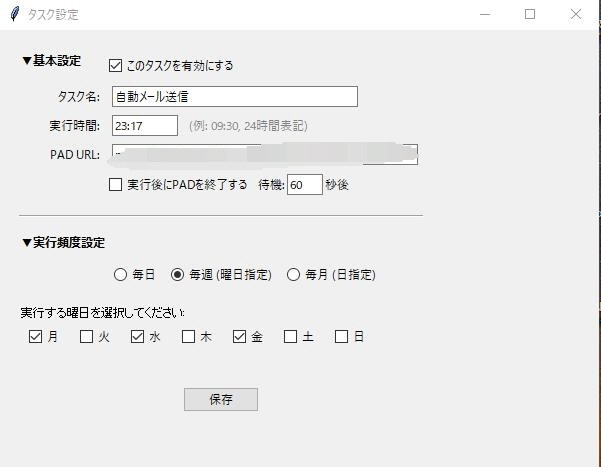Click the タスク名 input field
The height and width of the screenshot is (467, 601).
click(x=235, y=97)
